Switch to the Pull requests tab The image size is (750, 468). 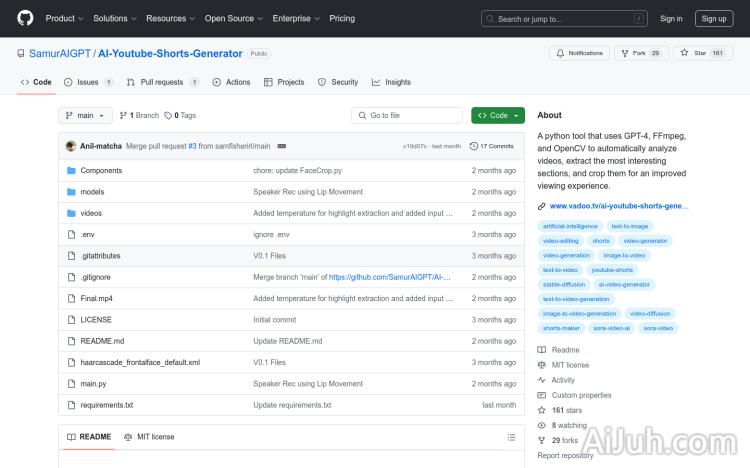click(156, 82)
